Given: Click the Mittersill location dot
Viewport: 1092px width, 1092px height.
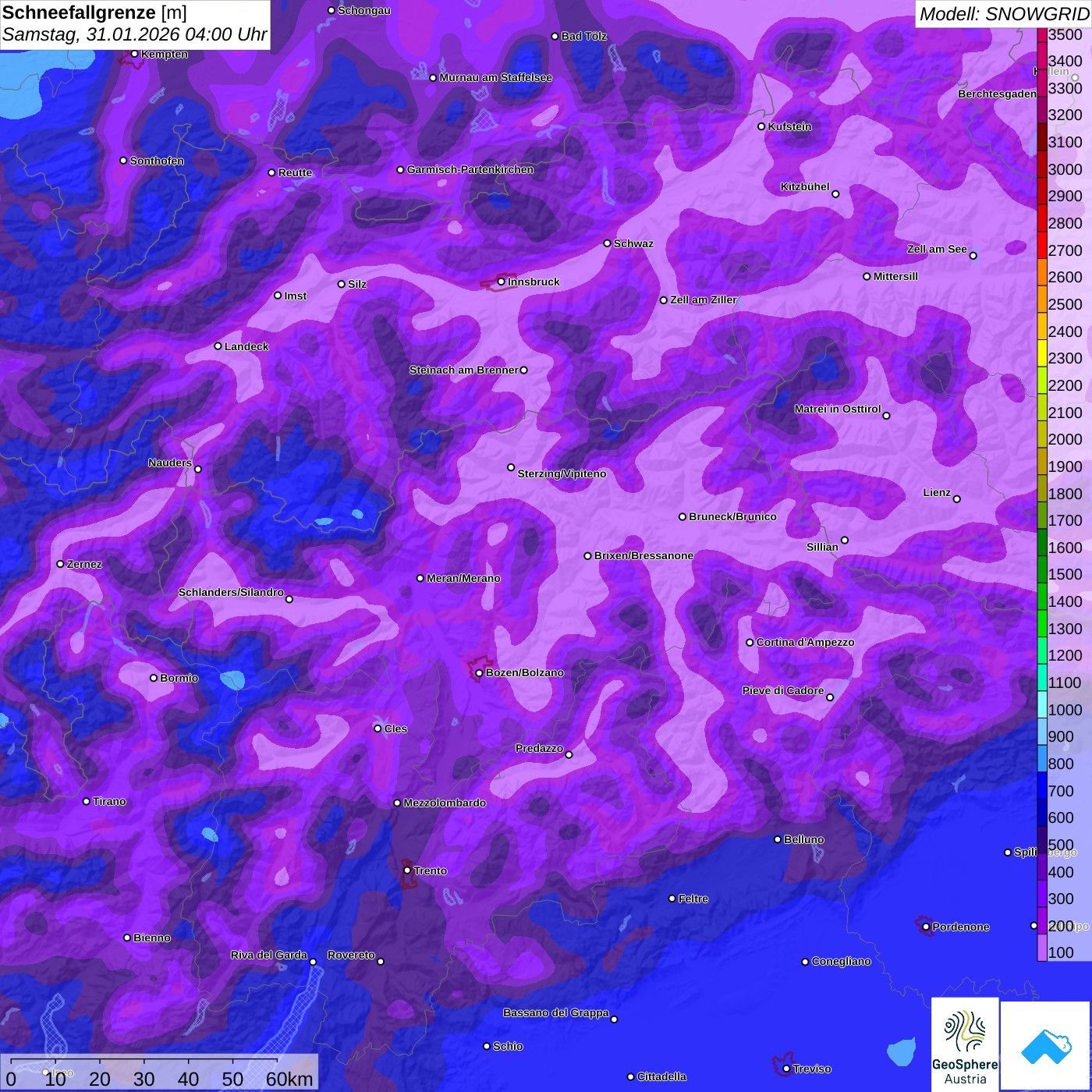Looking at the screenshot, I should 867,276.
